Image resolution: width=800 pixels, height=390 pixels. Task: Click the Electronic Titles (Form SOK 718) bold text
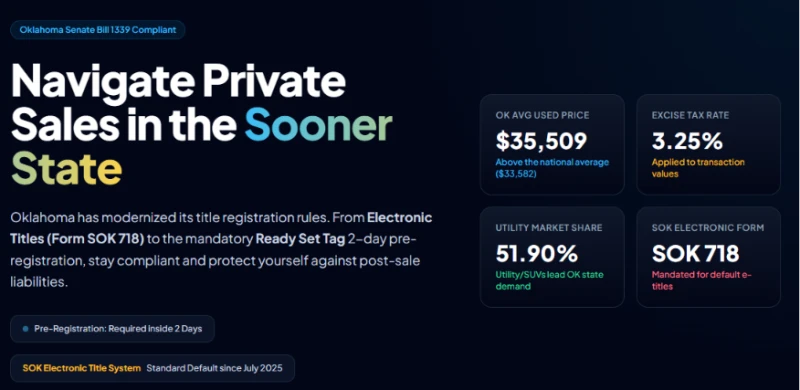[x=221, y=228]
